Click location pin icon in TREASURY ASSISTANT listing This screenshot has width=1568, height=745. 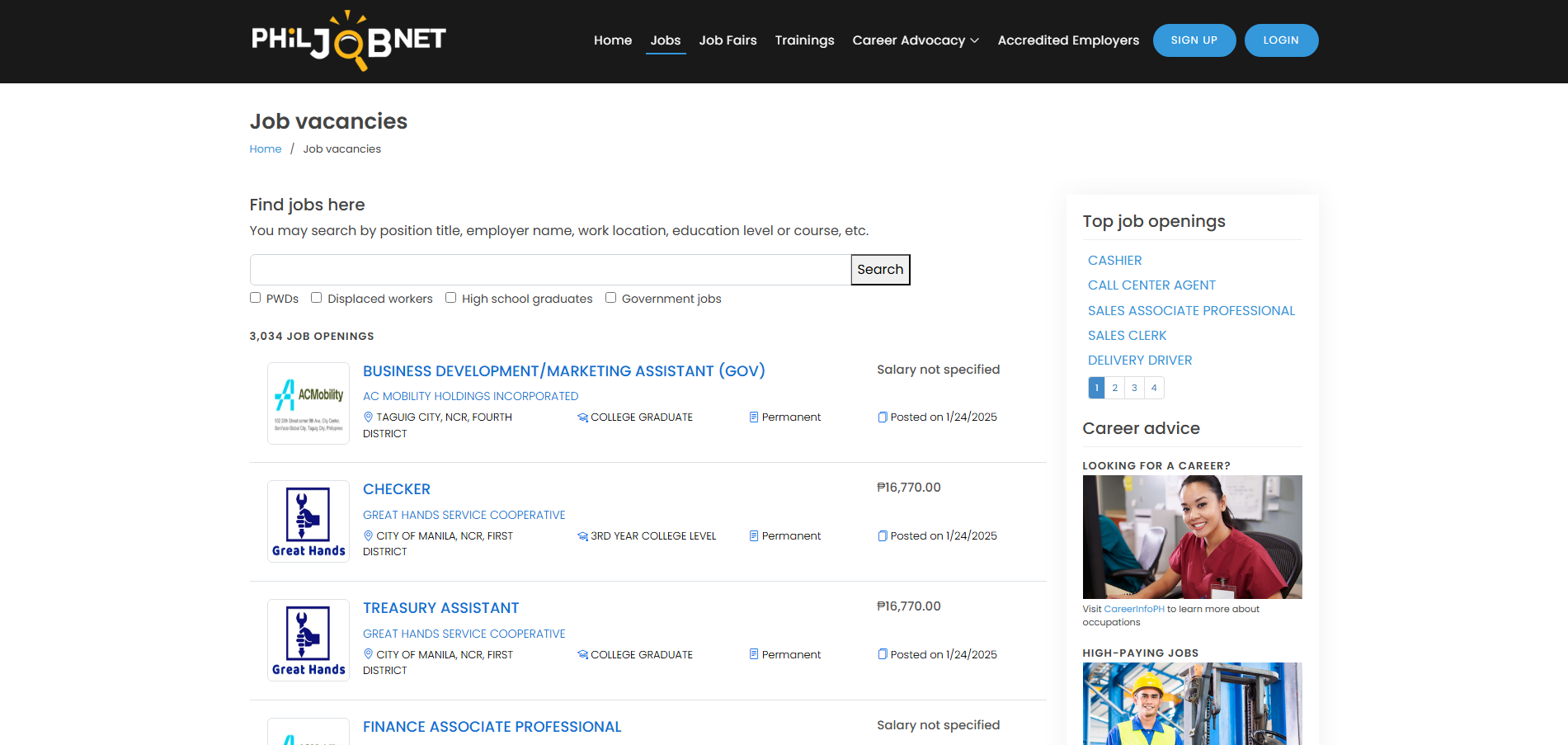coord(369,654)
